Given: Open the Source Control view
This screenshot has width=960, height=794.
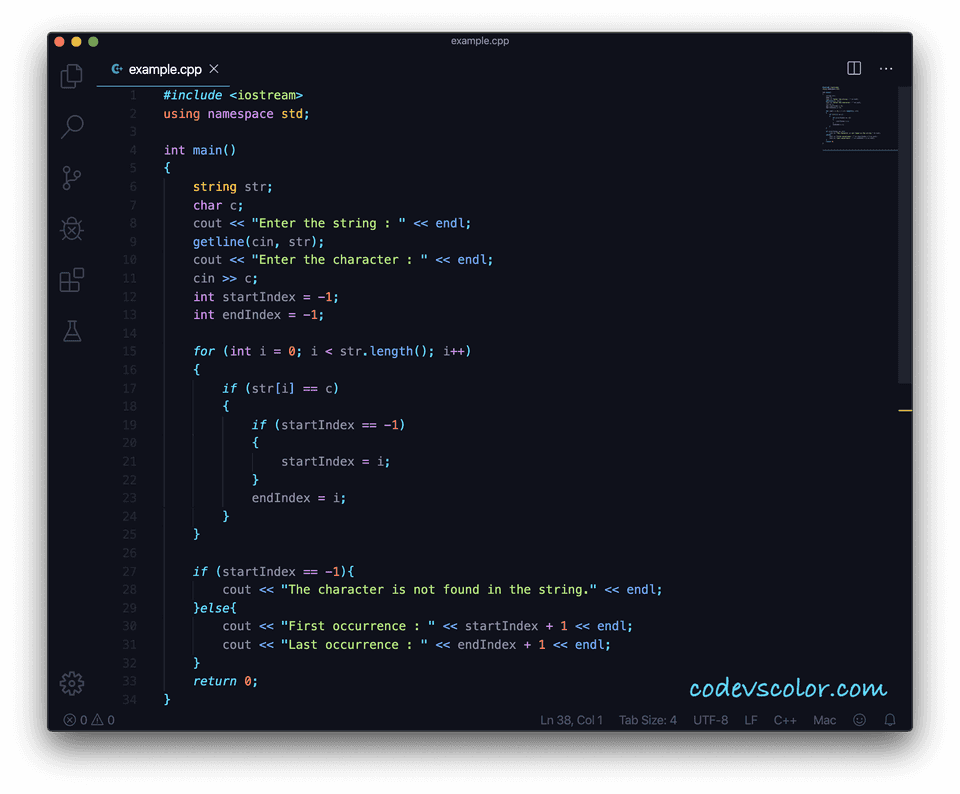Looking at the screenshot, I should click(x=71, y=177).
